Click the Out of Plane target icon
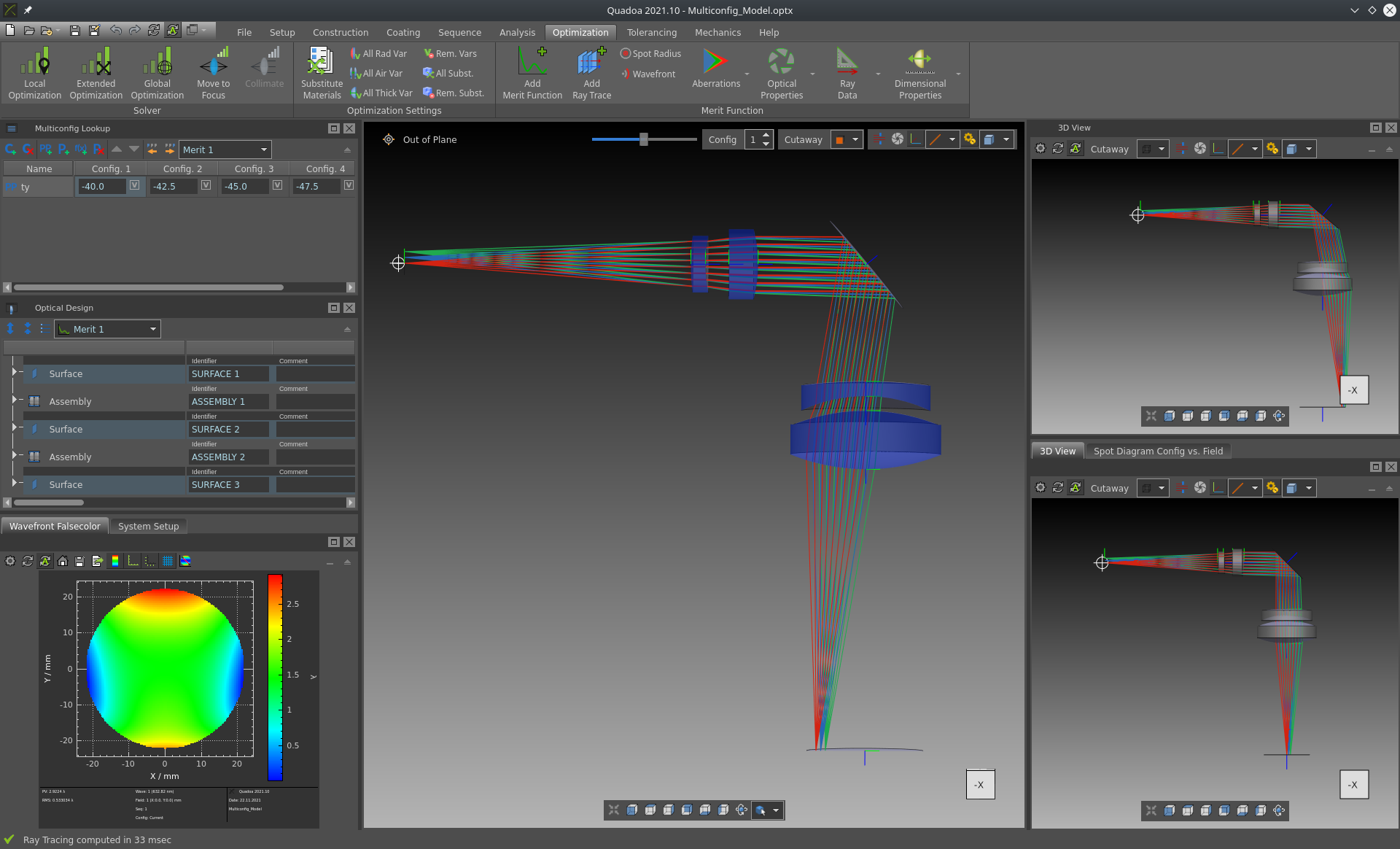 pos(389,139)
